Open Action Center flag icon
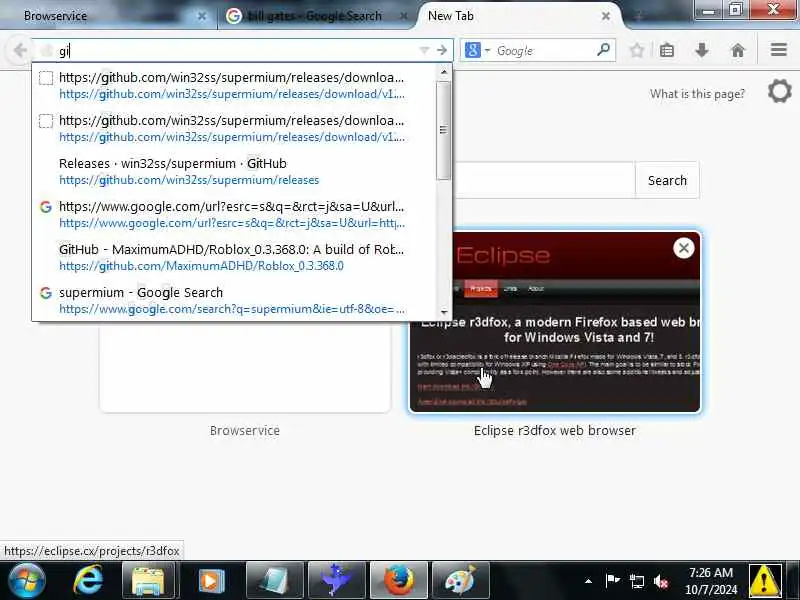The image size is (800, 600). [x=612, y=580]
